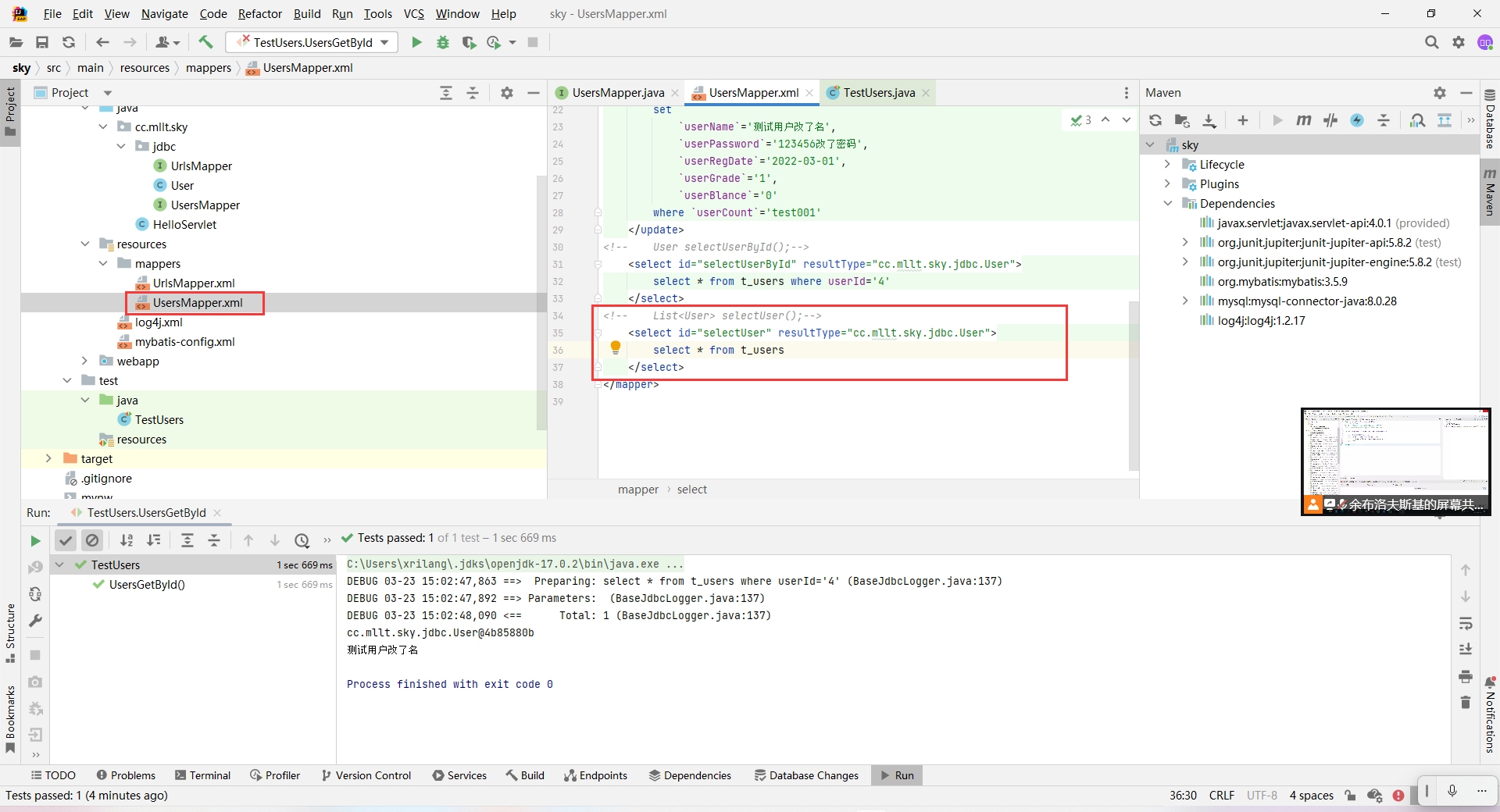Save all files with the floppy disk icon

coord(42,42)
